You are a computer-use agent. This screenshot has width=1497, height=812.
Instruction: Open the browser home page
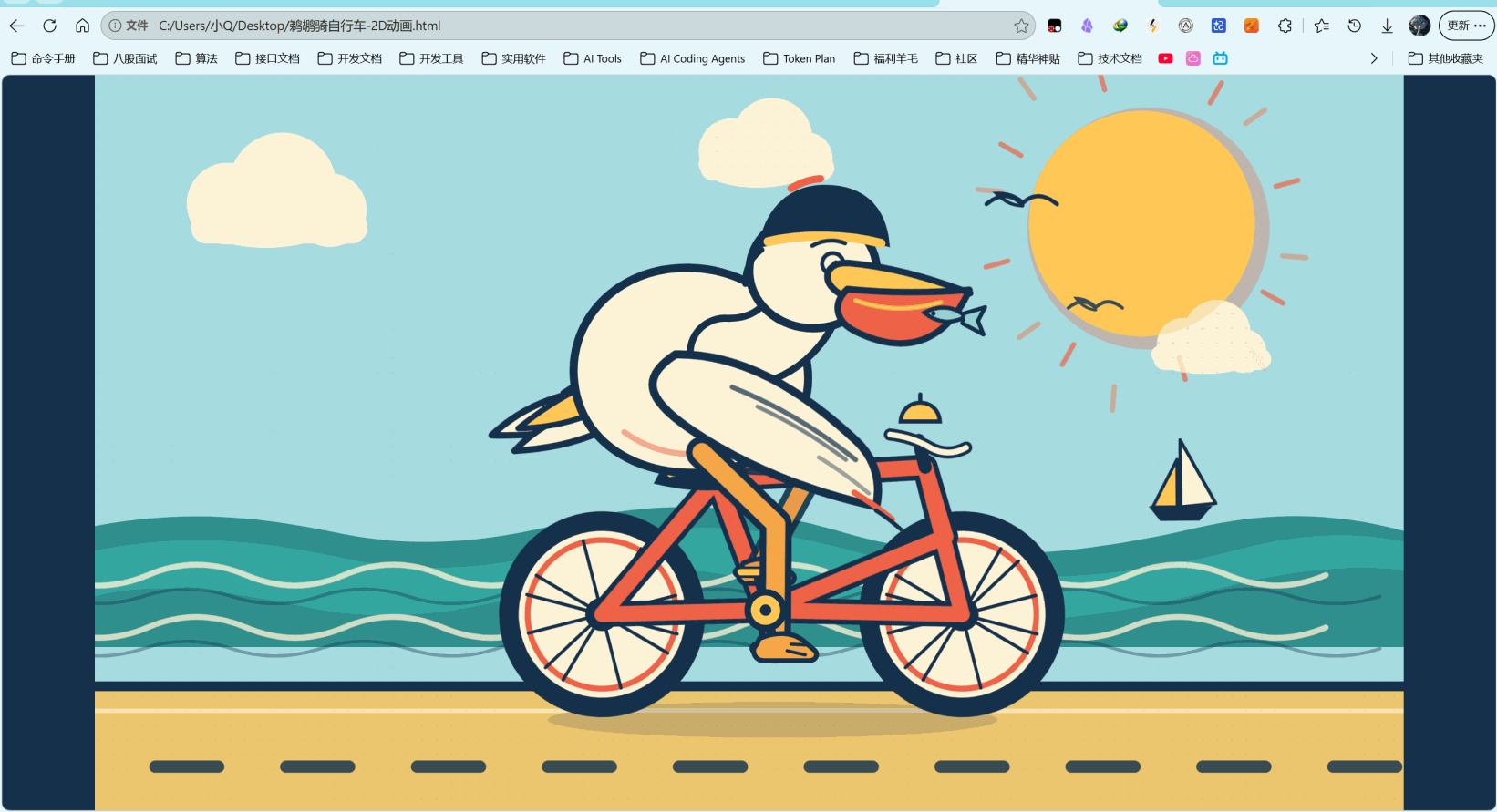82,26
